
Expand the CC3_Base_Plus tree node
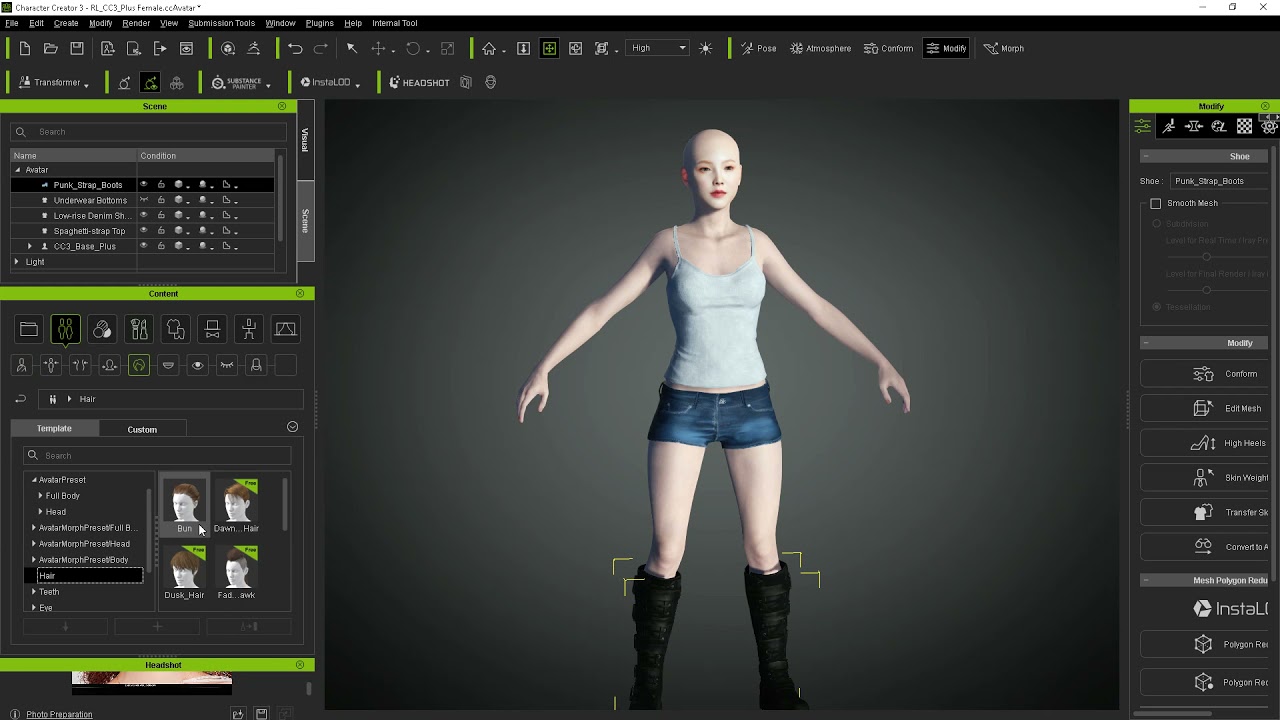pyautogui.click(x=29, y=246)
